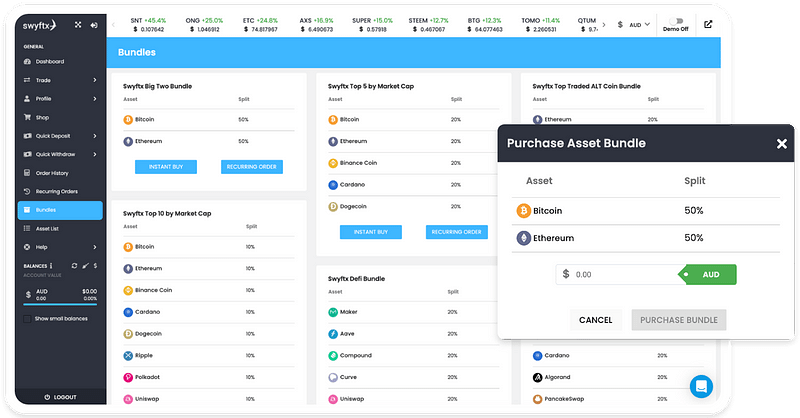Click Curve icon in Defi Bundle
The height and width of the screenshot is (418, 800).
click(333, 378)
